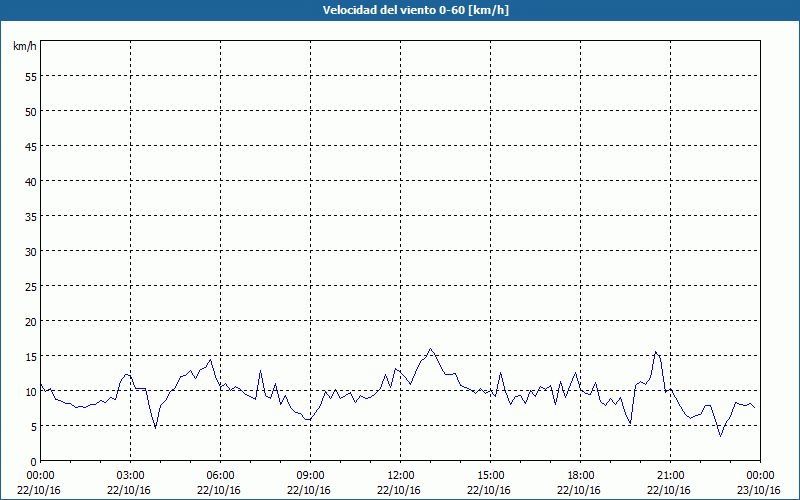
Task: Click the '12:00' time axis label
Action: coord(401,476)
